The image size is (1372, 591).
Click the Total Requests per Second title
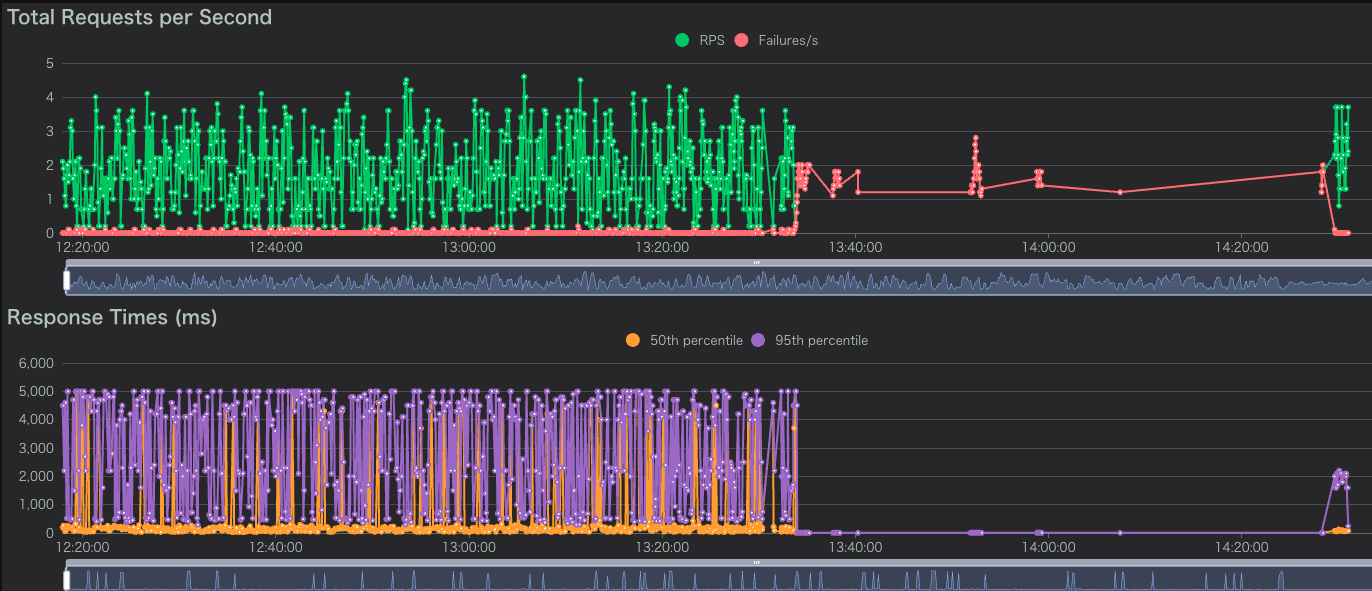139,17
